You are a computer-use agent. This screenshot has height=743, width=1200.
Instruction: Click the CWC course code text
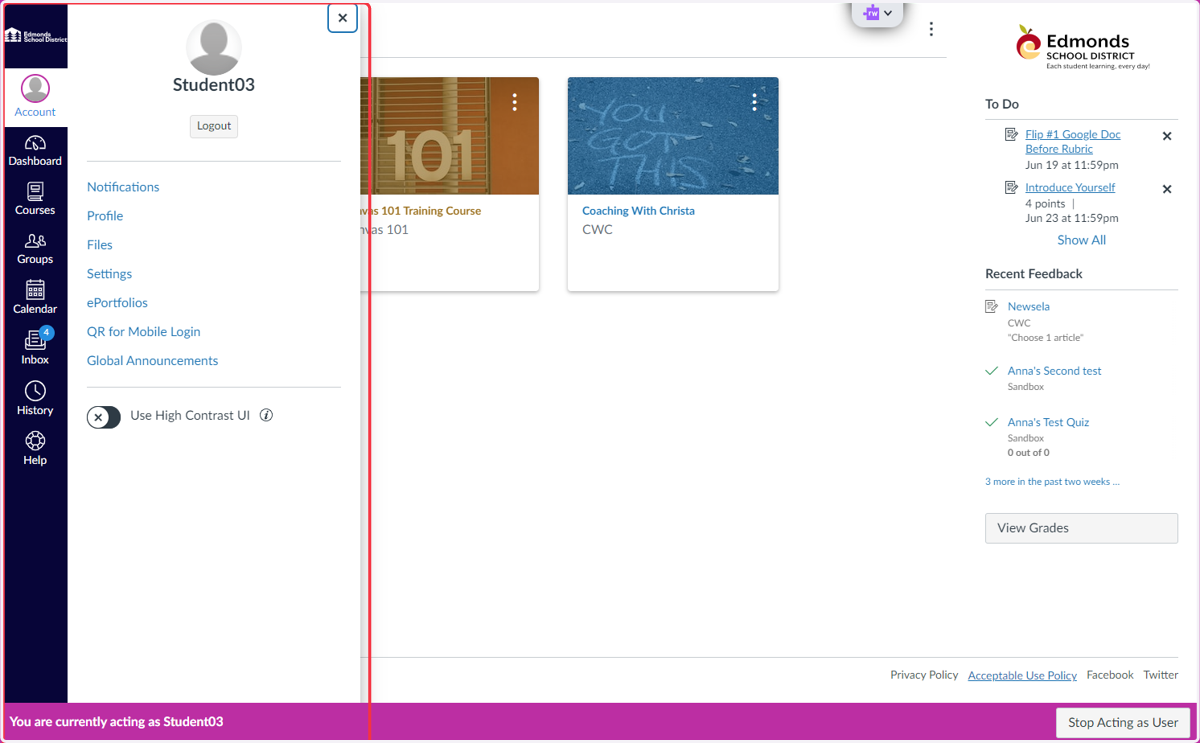[x=597, y=230]
